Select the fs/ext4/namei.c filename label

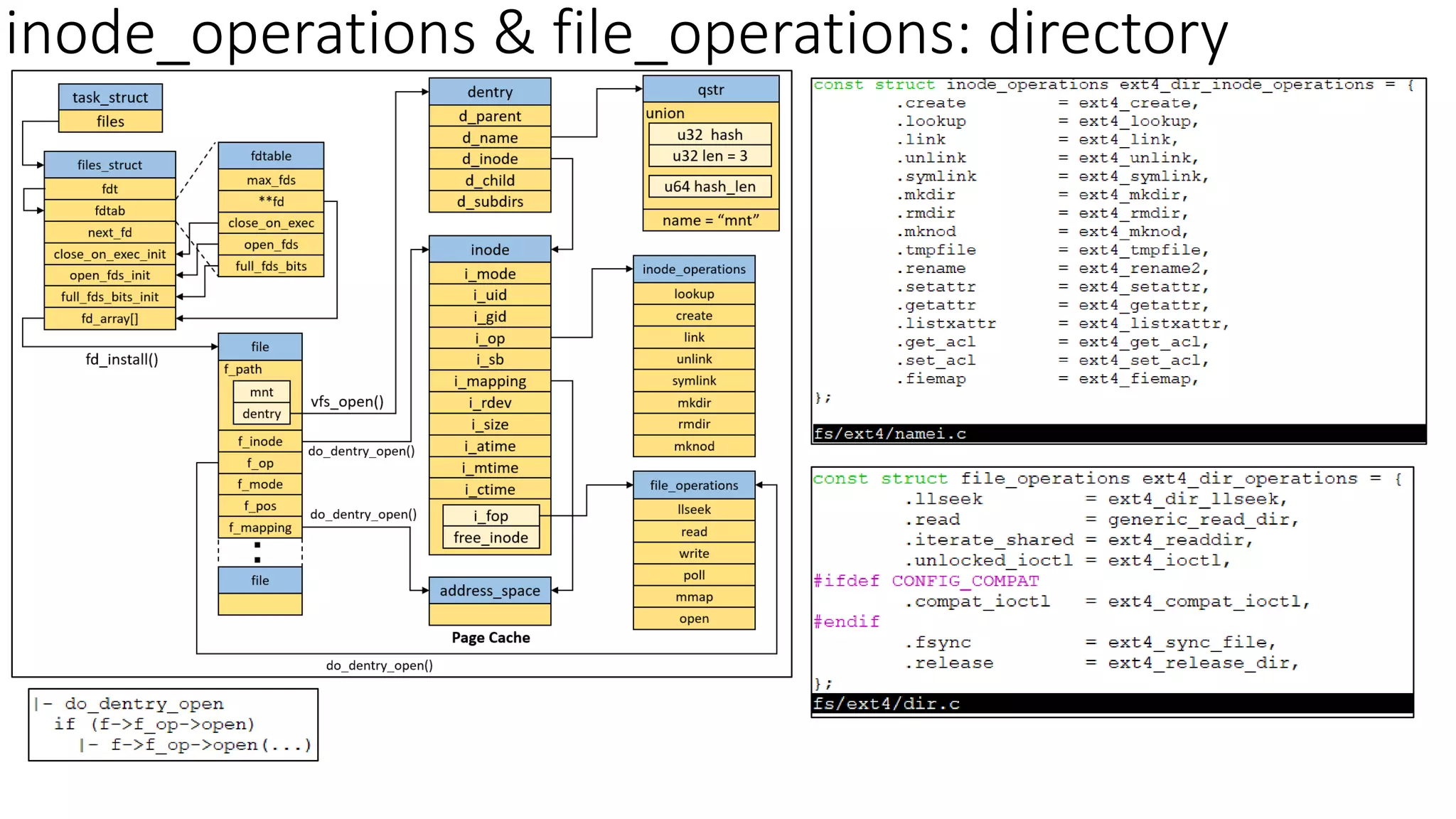coord(890,434)
